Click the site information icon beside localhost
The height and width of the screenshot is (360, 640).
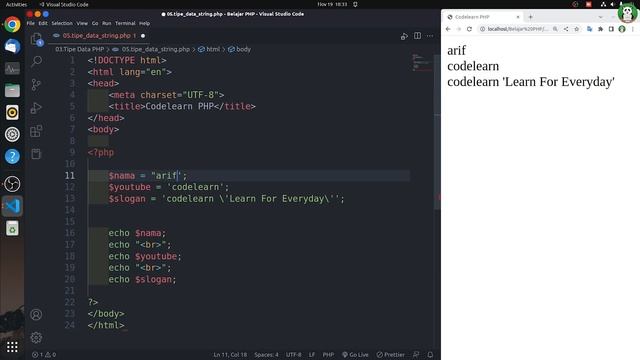tap(482, 29)
